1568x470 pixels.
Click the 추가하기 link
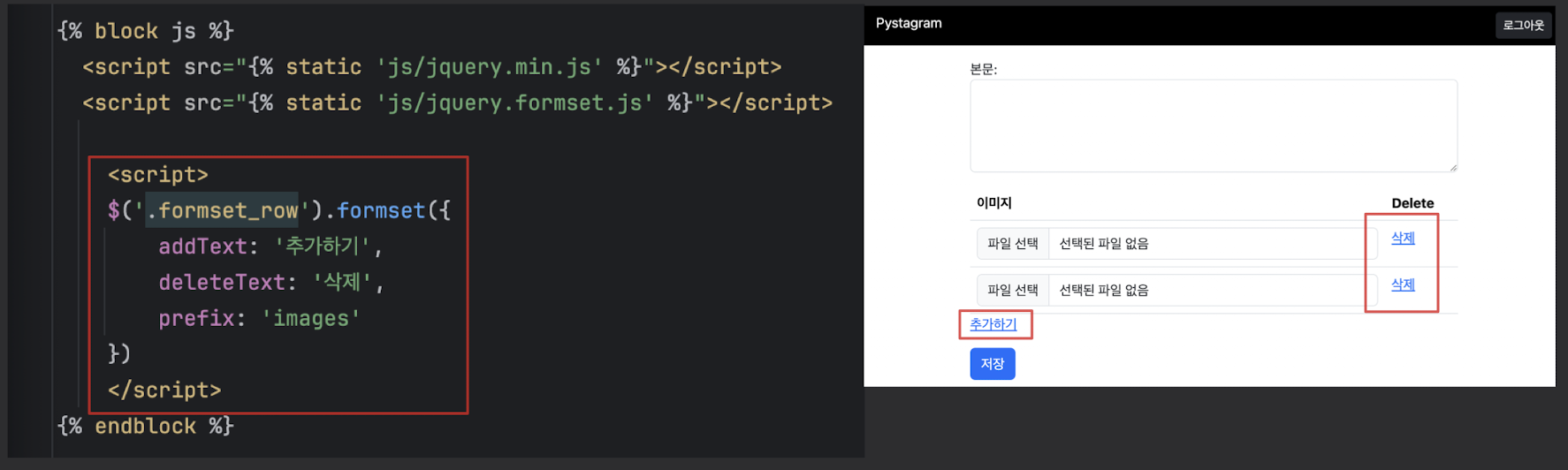[x=993, y=324]
